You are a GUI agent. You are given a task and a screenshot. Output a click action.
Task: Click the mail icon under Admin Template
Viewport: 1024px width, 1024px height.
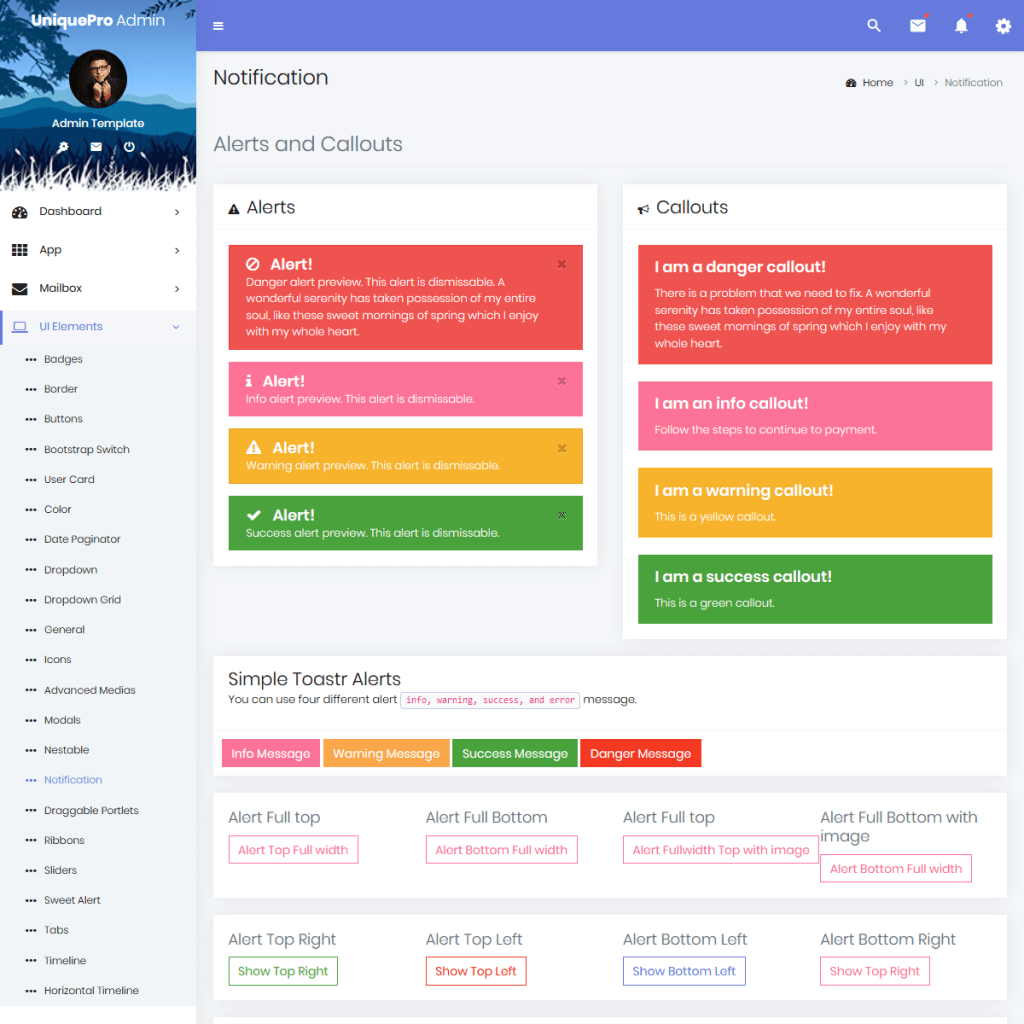(x=97, y=147)
